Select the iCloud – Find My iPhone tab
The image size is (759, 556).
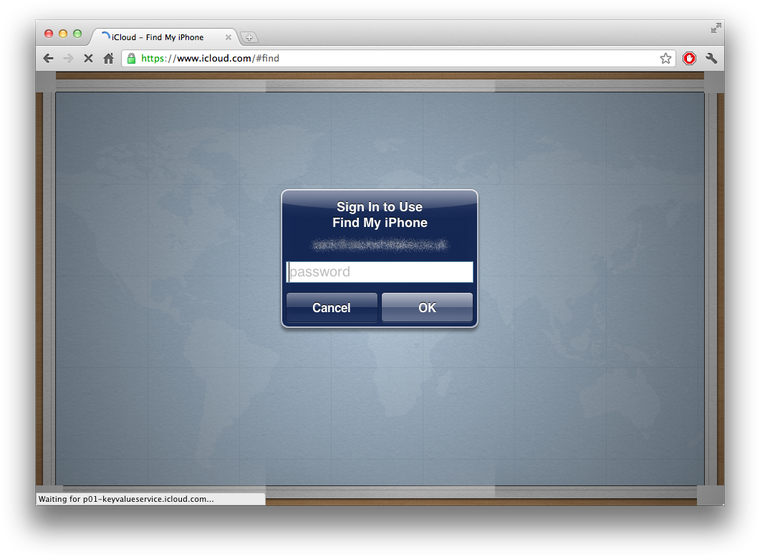[165, 37]
